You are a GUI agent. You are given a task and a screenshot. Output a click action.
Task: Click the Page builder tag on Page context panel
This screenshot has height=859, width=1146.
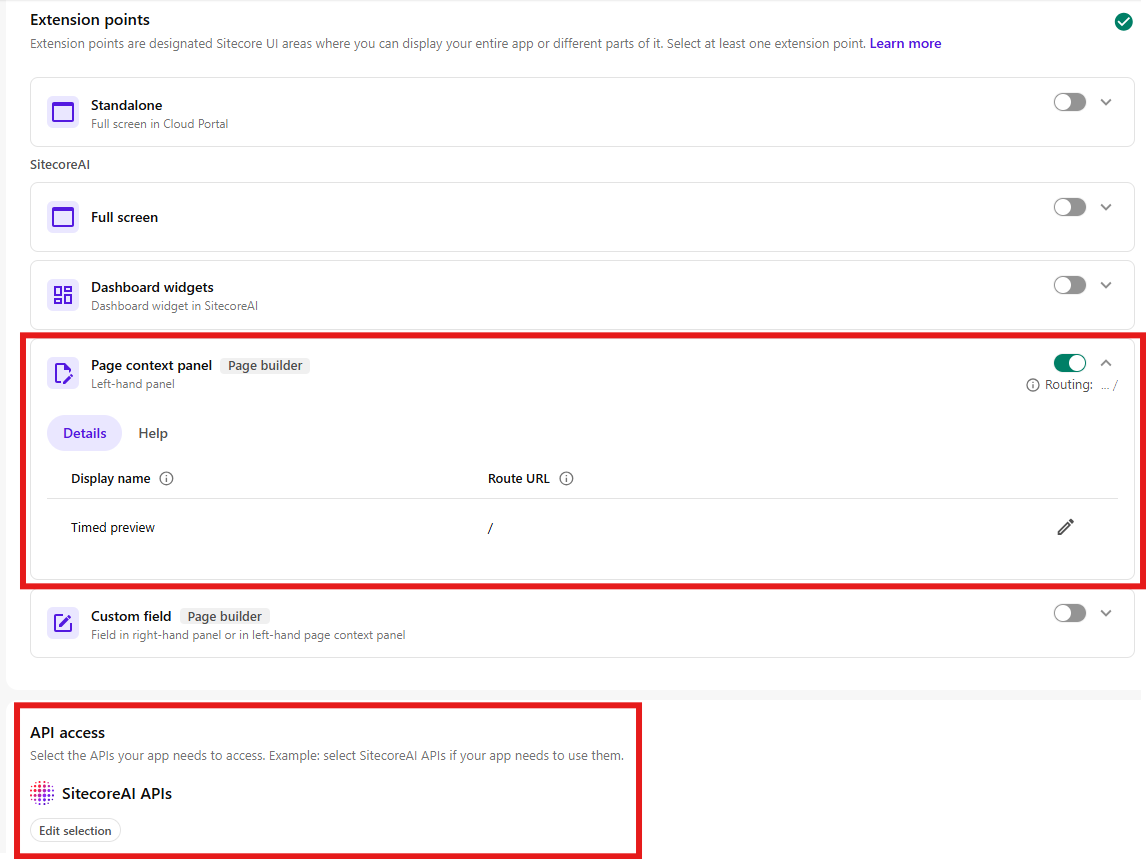coord(265,366)
